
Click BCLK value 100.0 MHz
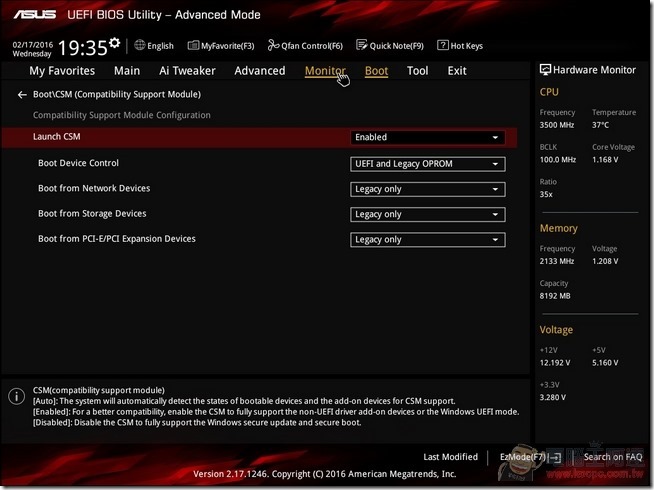click(x=558, y=160)
